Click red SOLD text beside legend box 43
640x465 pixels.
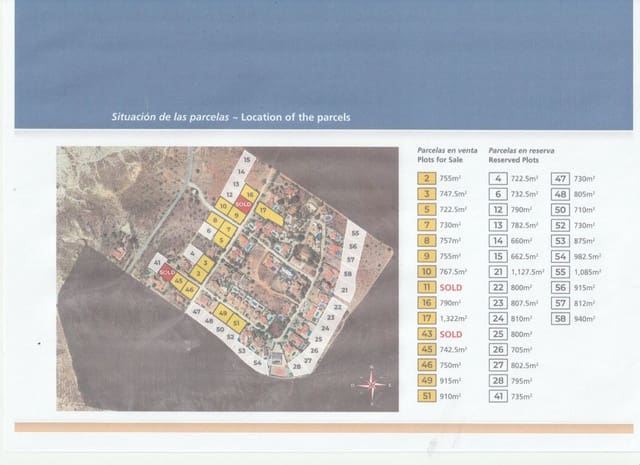tap(451, 334)
